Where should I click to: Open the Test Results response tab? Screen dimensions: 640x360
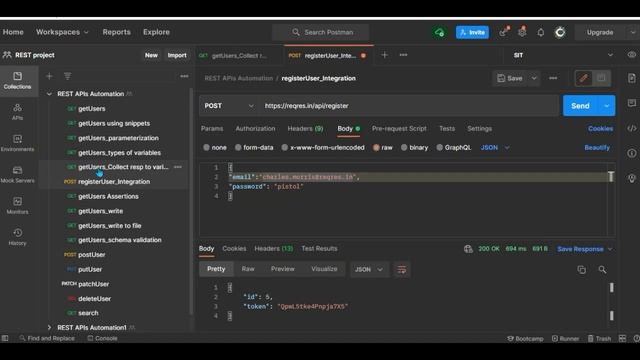point(319,248)
